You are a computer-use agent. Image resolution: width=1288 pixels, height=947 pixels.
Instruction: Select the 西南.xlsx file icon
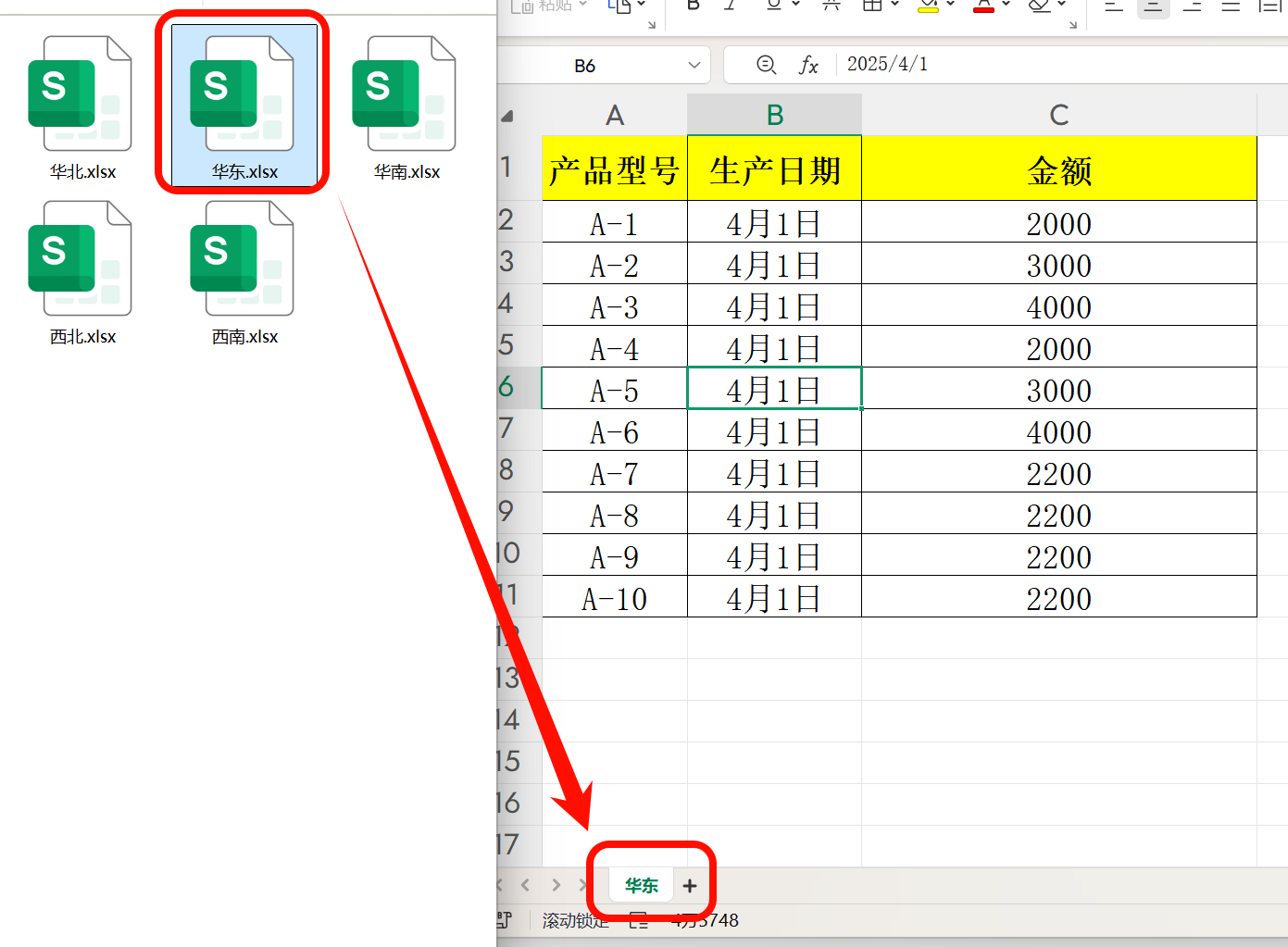click(243, 258)
